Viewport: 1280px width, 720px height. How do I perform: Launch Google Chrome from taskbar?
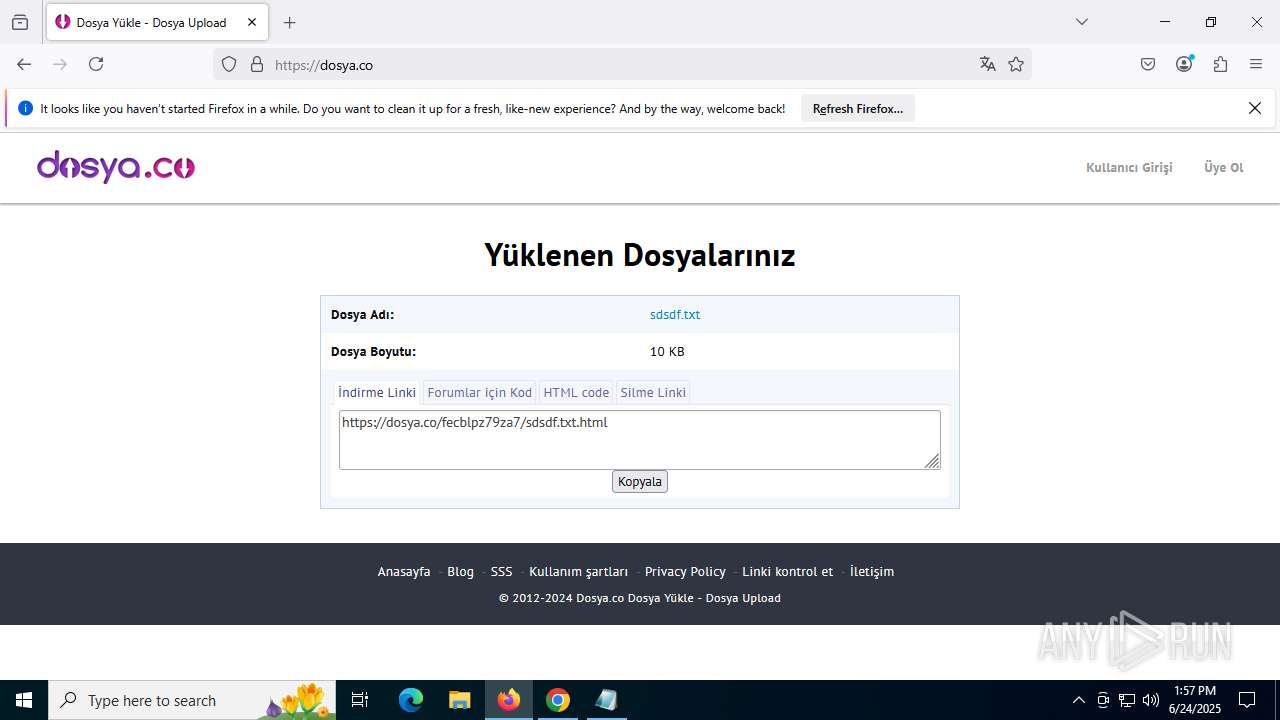(x=558, y=700)
